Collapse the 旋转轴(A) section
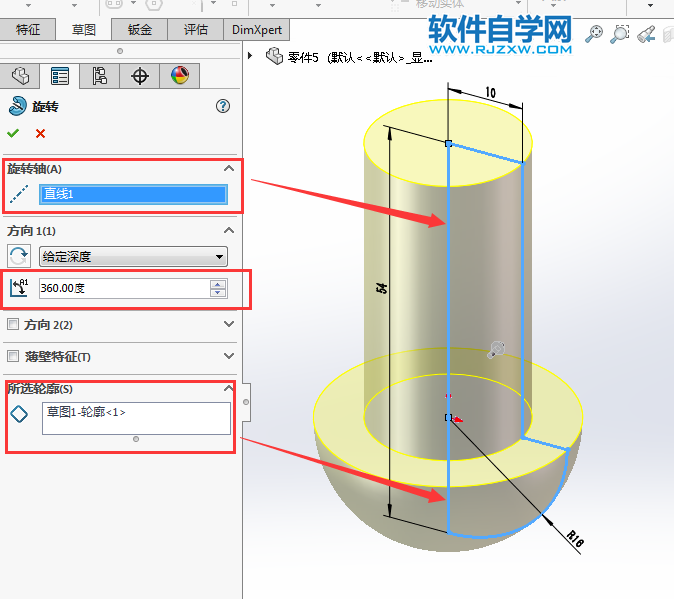The image size is (674, 599). click(x=229, y=168)
